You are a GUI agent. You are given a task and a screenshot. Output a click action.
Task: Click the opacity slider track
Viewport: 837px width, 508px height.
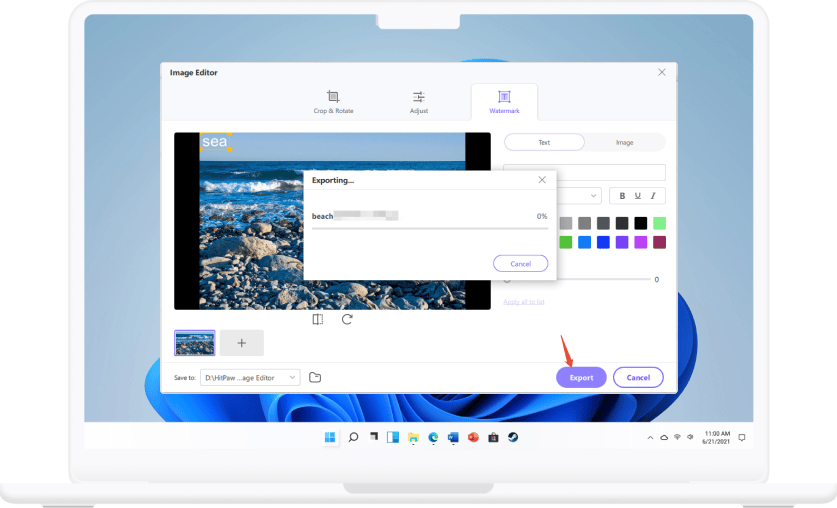(x=578, y=279)
